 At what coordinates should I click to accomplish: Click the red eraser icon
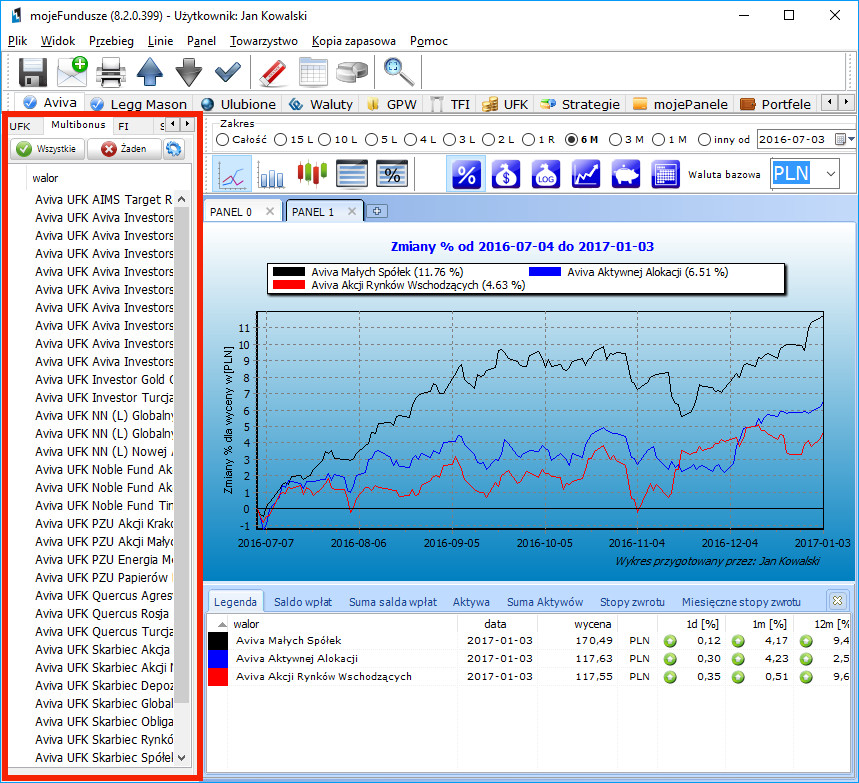coord(272,72)
